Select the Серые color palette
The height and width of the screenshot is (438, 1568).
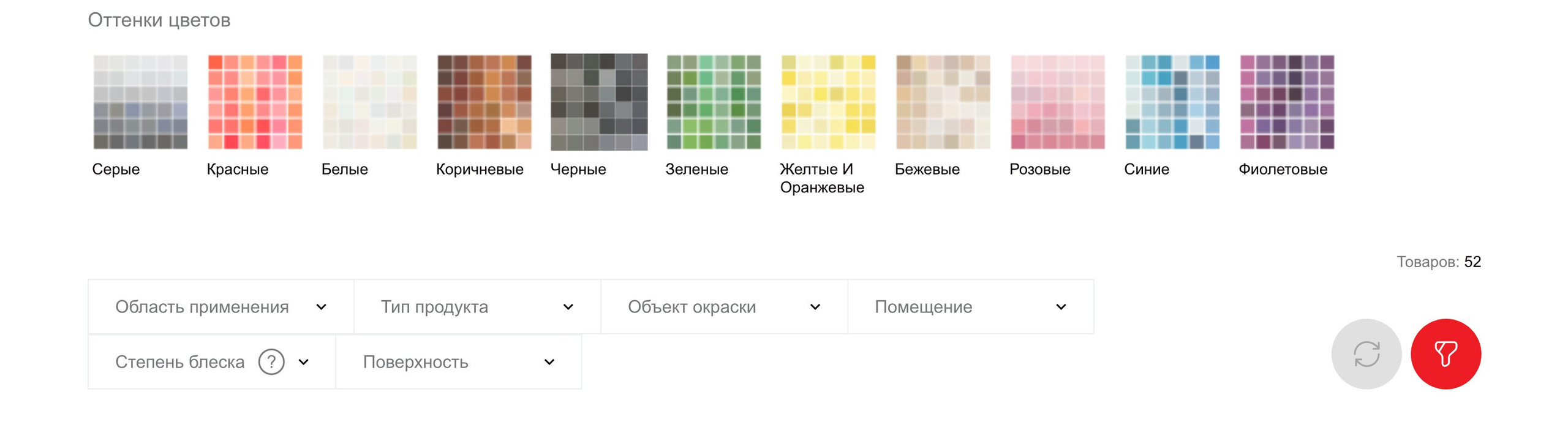click(x=140, y=102)
